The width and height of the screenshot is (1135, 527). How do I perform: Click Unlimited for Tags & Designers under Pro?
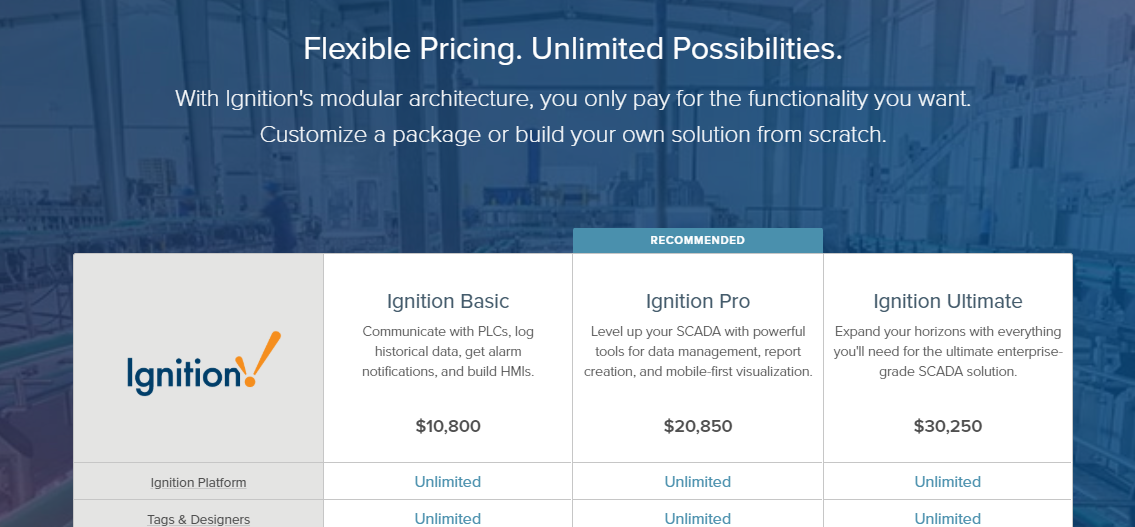point(698,518)
